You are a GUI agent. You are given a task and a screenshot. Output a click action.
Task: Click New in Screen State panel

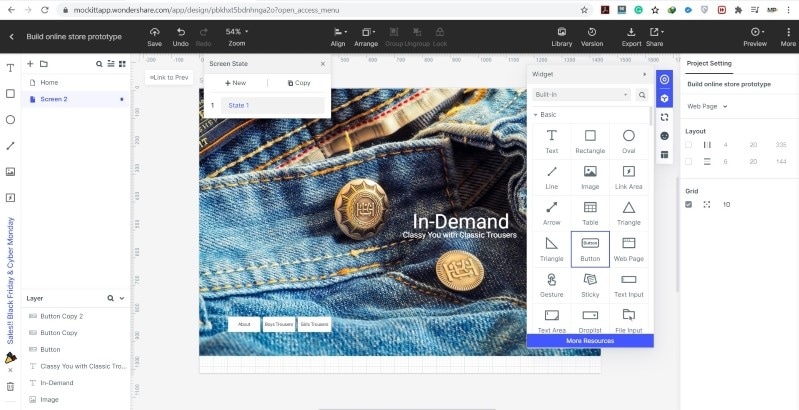click(236, 83)
